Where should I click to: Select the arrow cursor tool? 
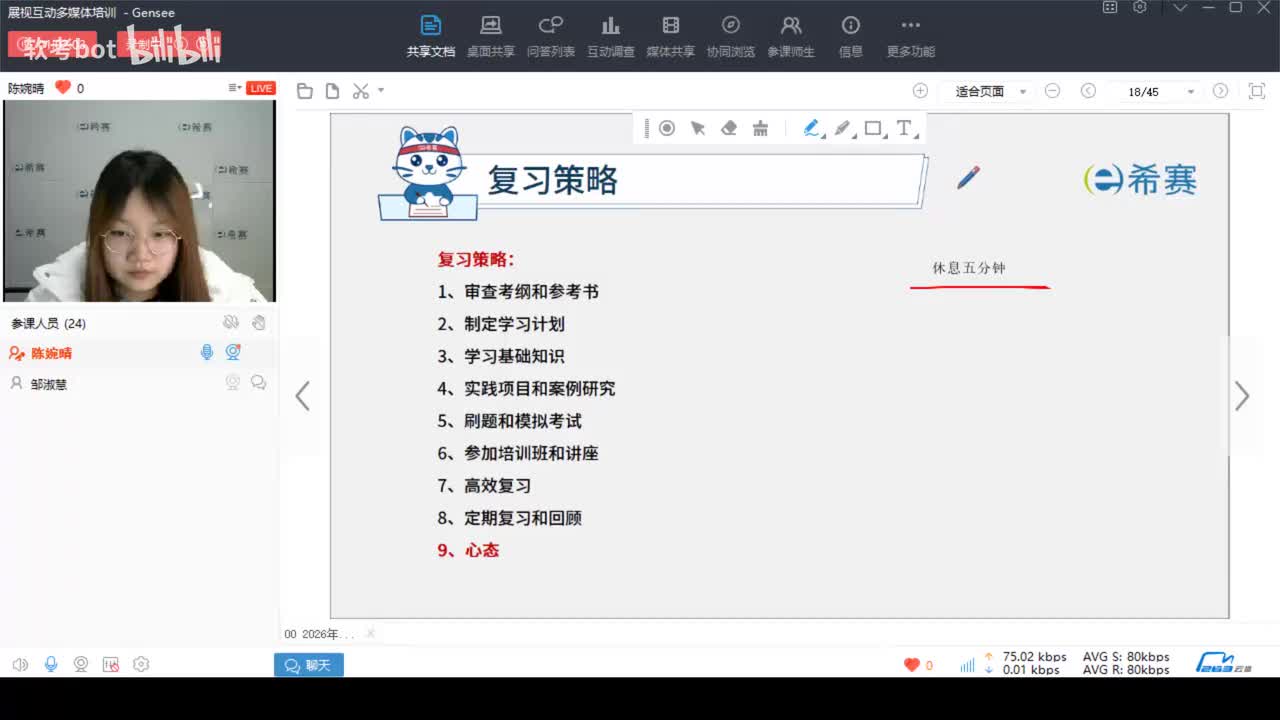pyautogui.click(x=698, y=128)
